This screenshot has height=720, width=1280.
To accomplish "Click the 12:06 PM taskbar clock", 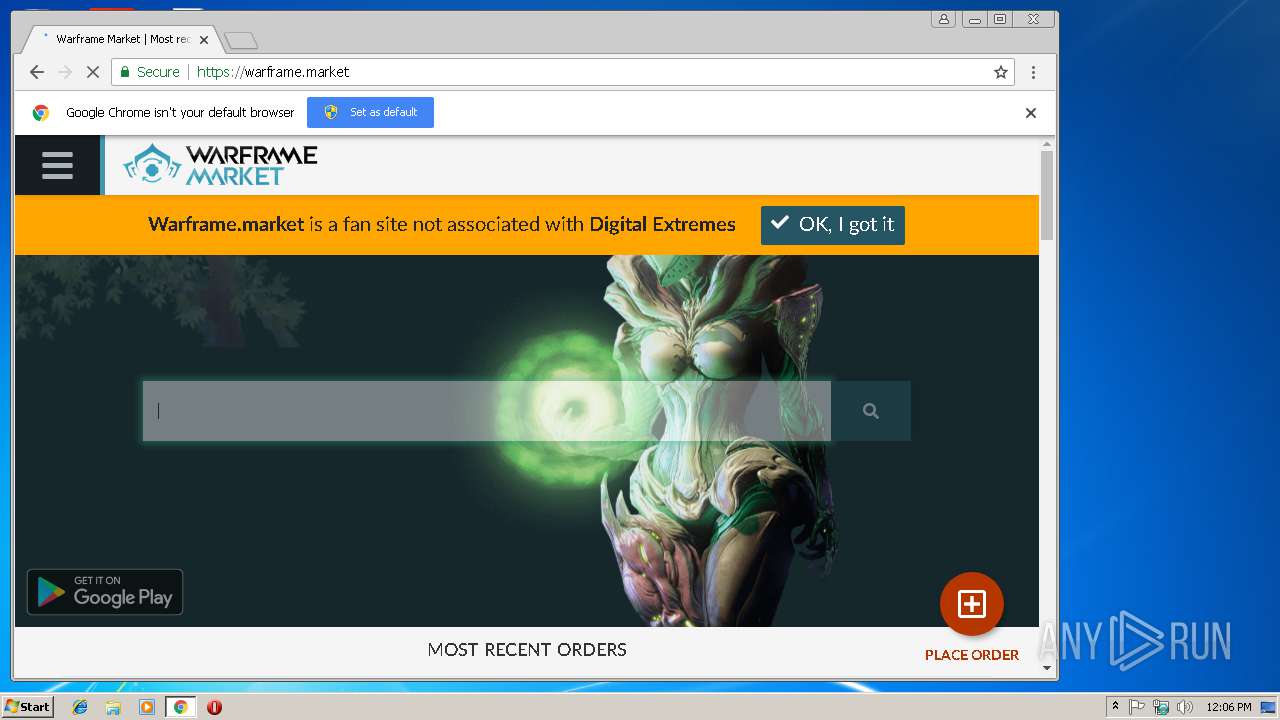I will click(1228, 707).
